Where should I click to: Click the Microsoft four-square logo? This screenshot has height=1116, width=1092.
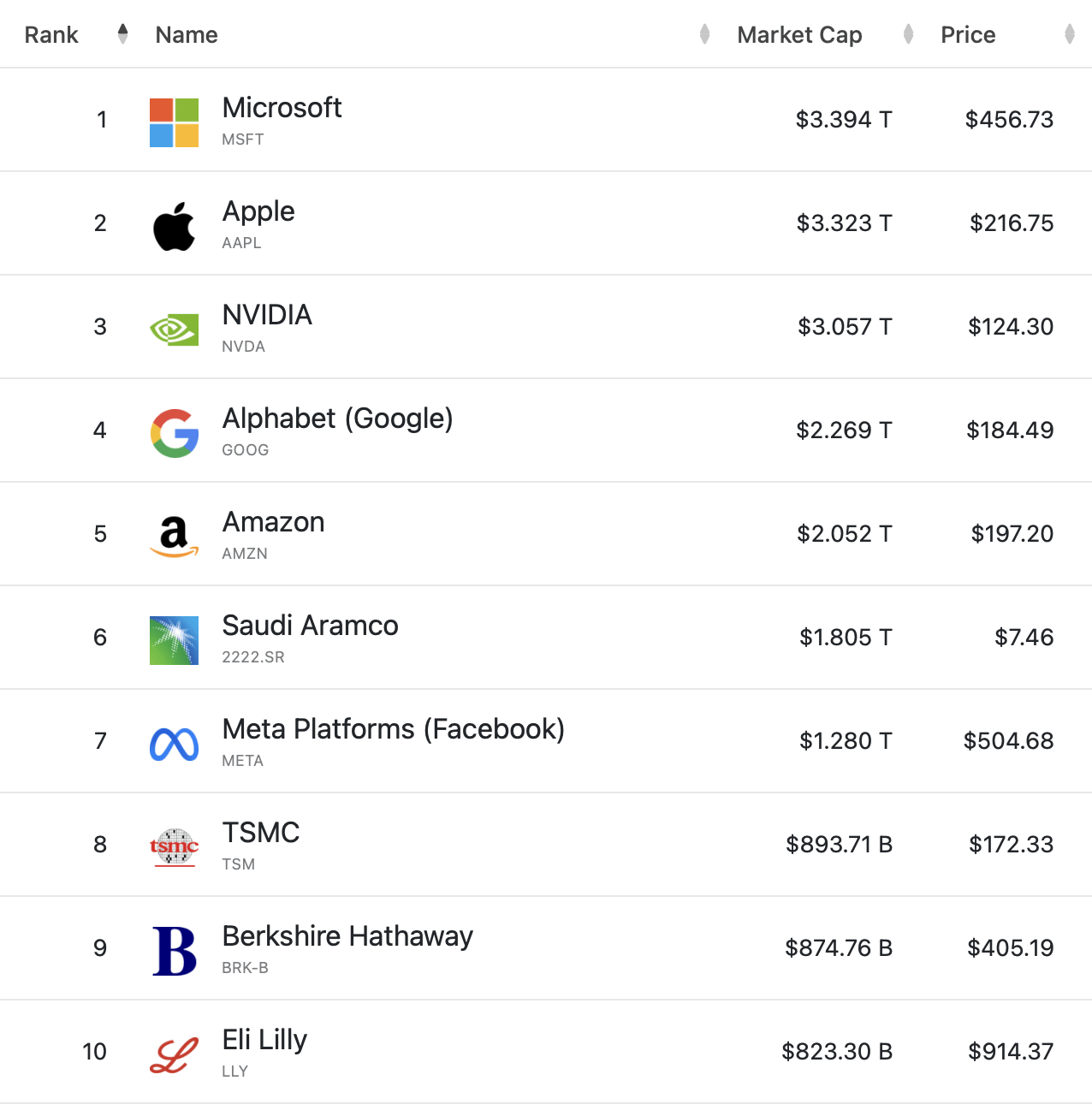pos(174,122)
